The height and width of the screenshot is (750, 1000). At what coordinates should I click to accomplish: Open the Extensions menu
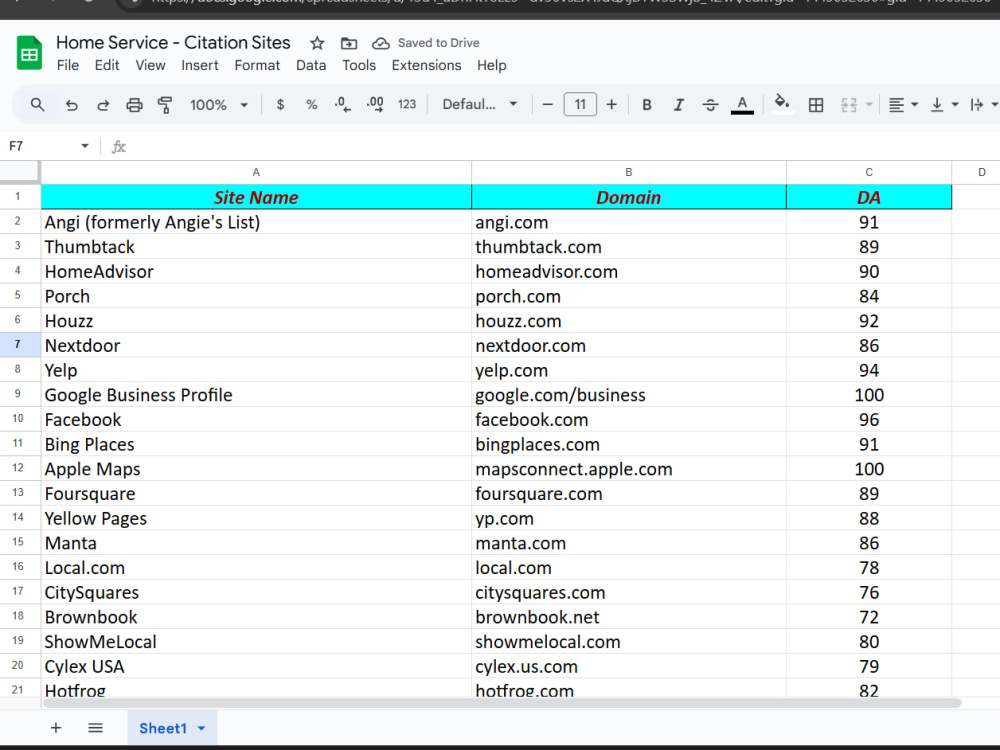tap(426, 65)
